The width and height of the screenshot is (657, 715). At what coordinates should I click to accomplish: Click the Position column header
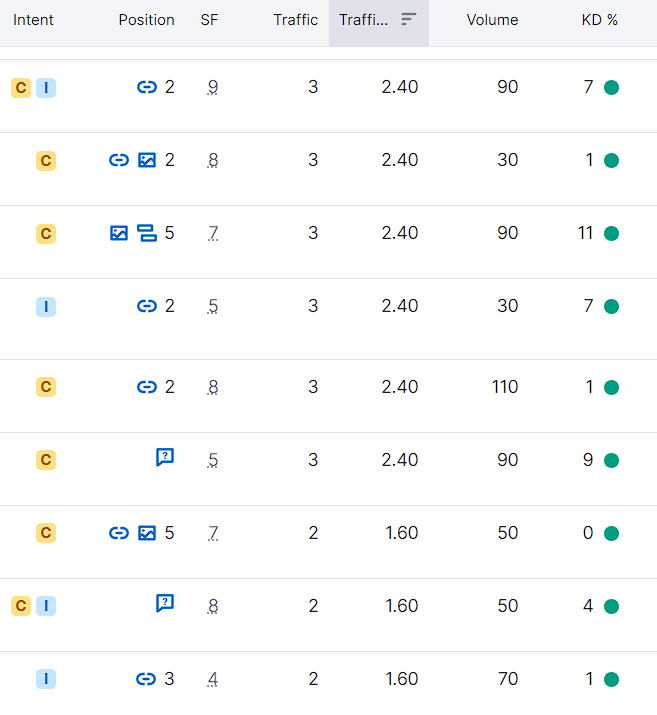coord(146,20)
